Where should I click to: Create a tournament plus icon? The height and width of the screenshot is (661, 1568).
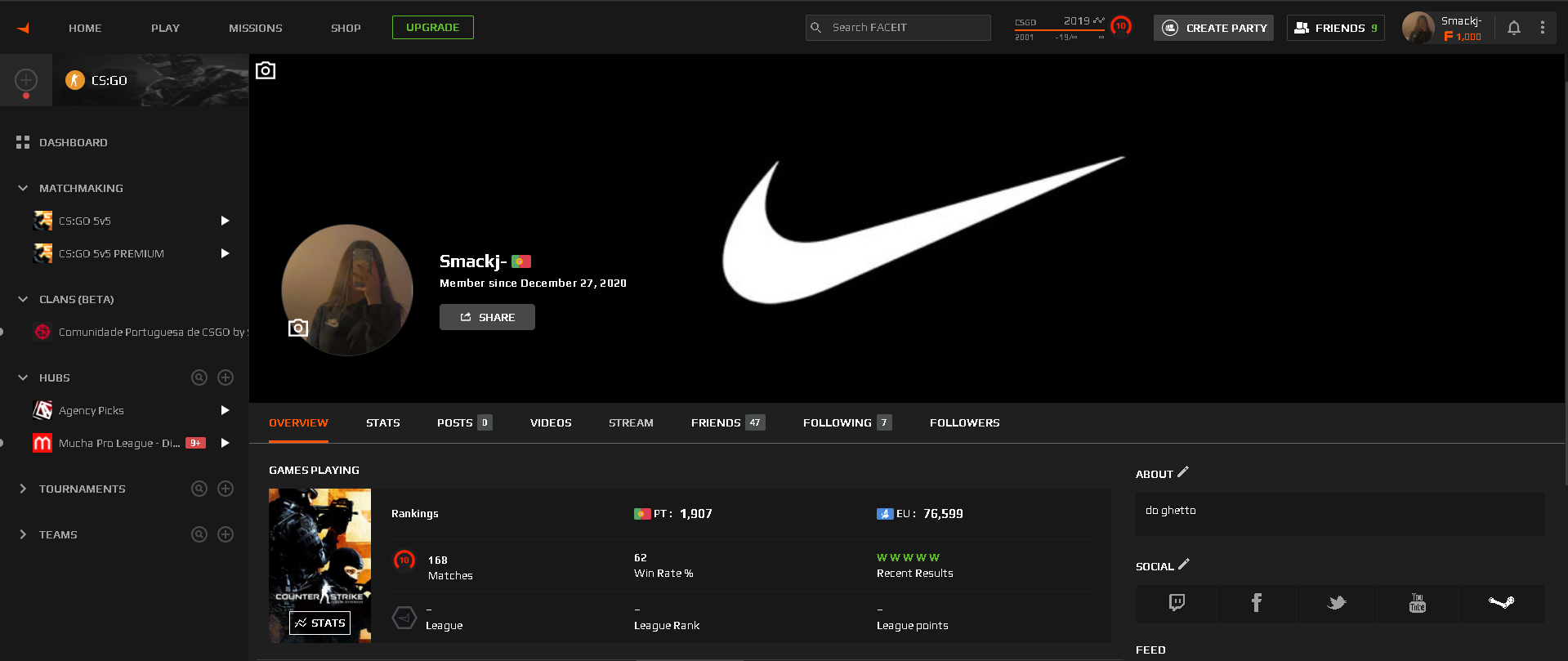pos(226,489)
